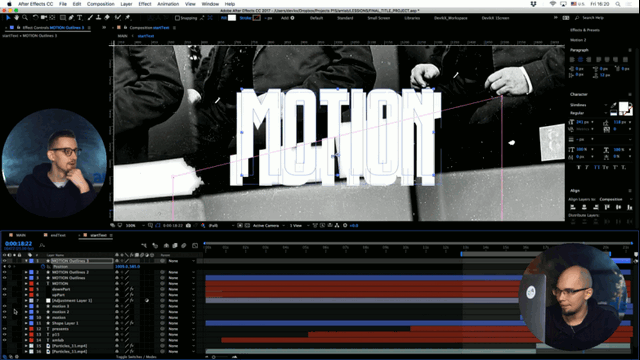The width and height of the screenshot is (640, 360).
Task: Center align text in Paragraph panel
Action: tap(580, 60)
